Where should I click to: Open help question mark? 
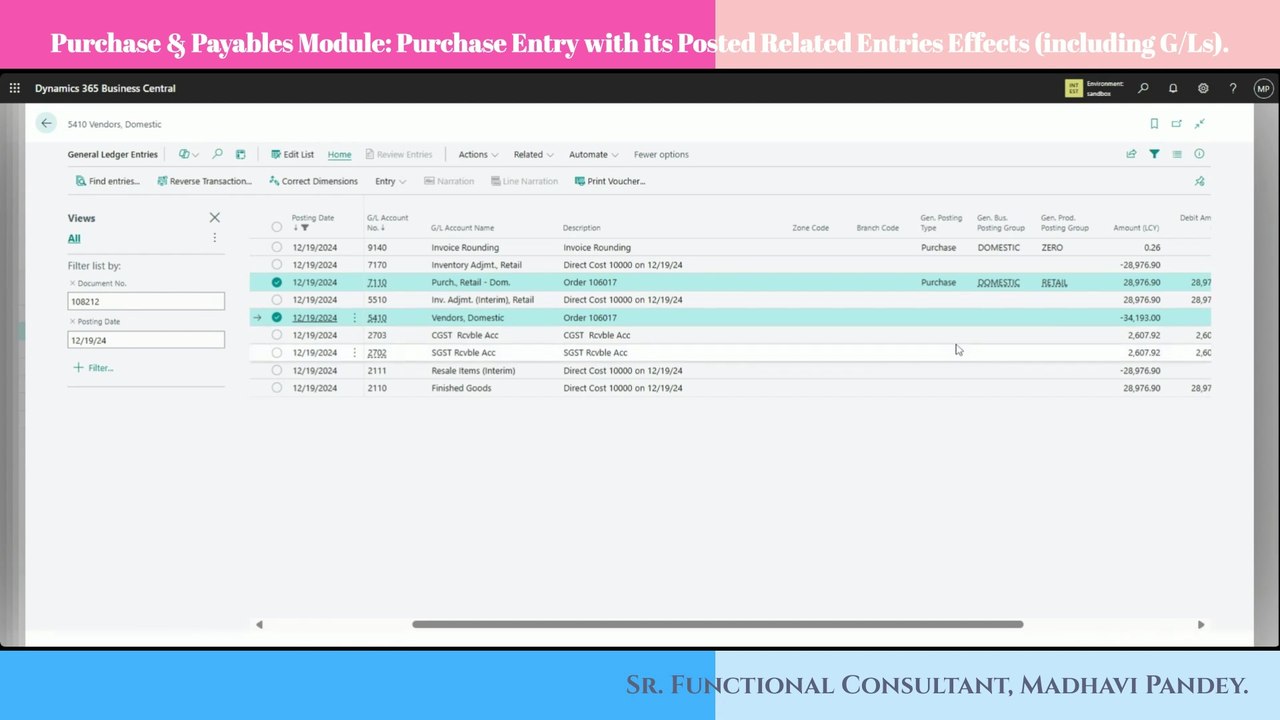1233,88
